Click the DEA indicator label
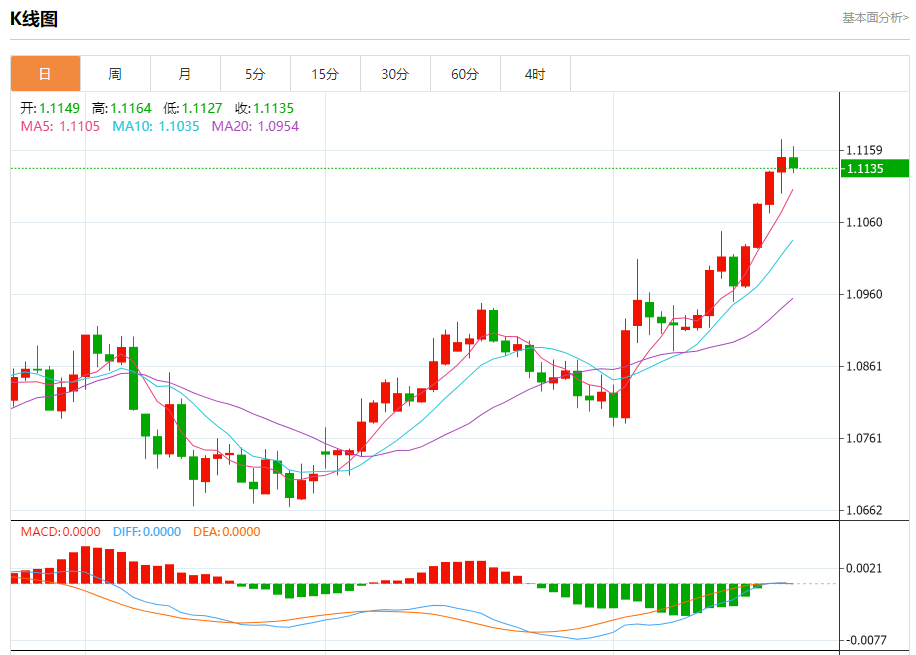916x655 pixels. point(227,532)
